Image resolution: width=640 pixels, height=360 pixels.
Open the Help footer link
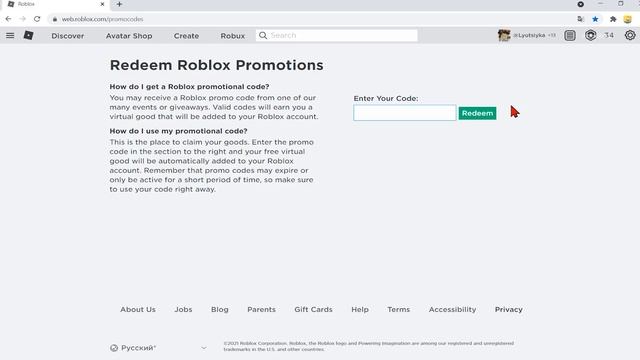click(360, 309)
